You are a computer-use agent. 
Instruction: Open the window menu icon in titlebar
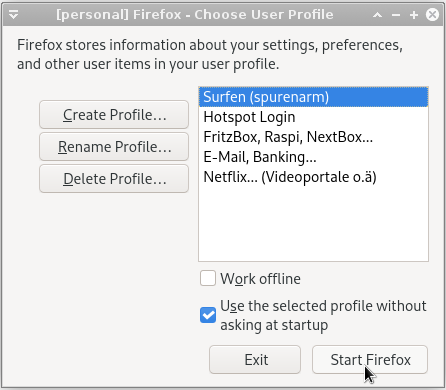pyautogui.click(x=14, y=15)
